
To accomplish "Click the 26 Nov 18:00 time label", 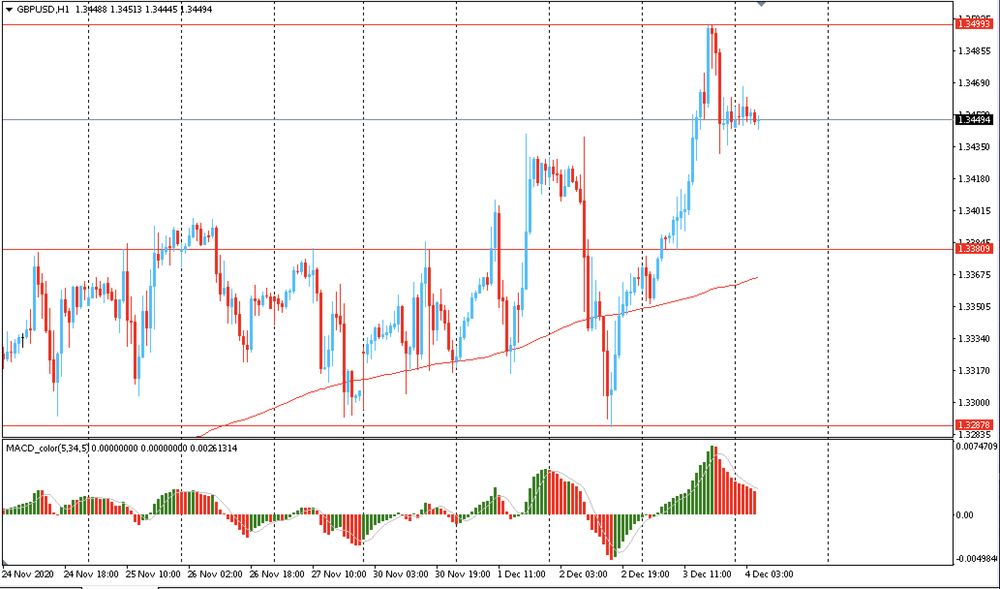I will pyautogui.click(x=276, y=573).
